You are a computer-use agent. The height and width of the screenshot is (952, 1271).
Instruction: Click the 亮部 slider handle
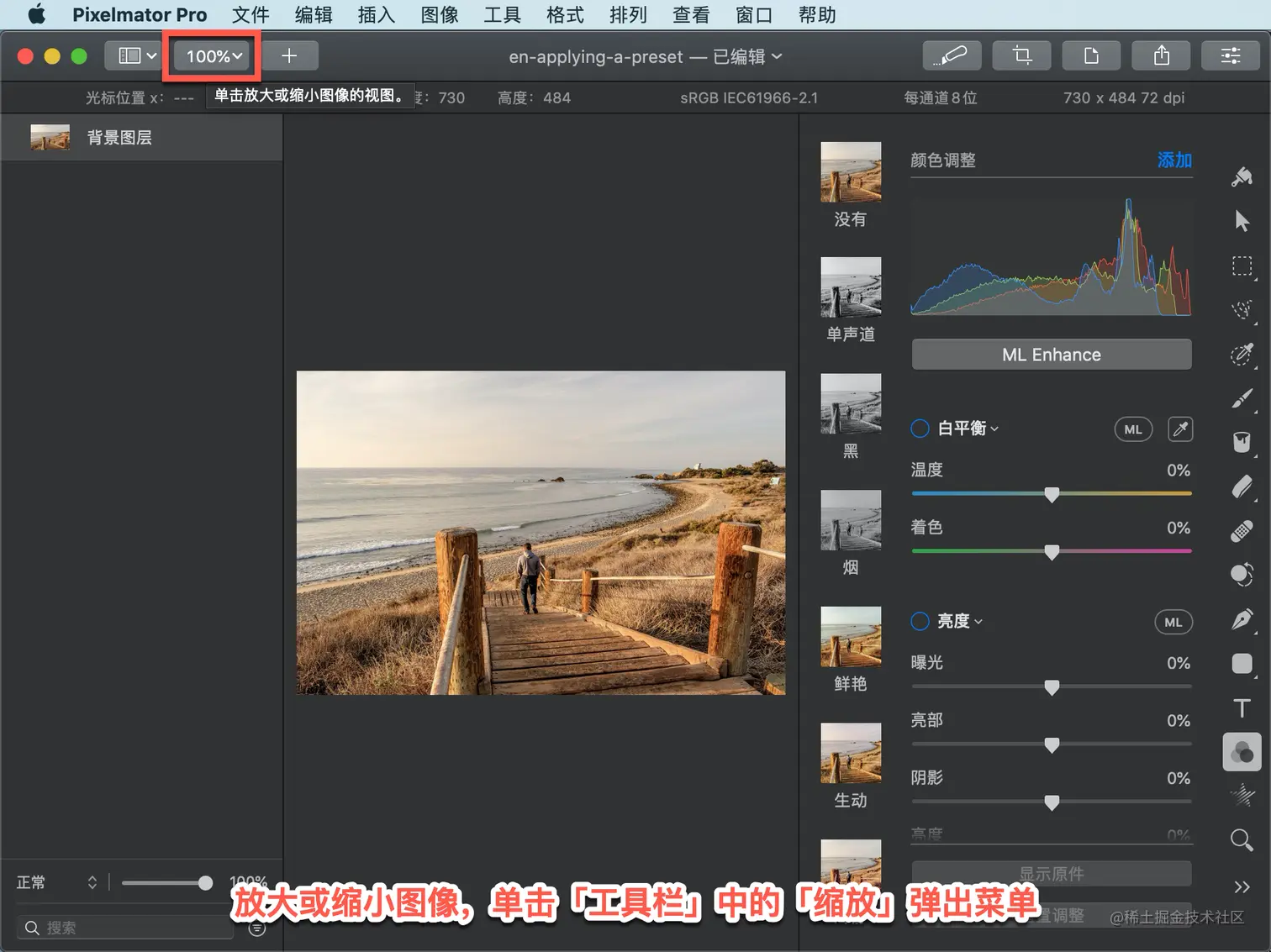[x=1052, y=744]
